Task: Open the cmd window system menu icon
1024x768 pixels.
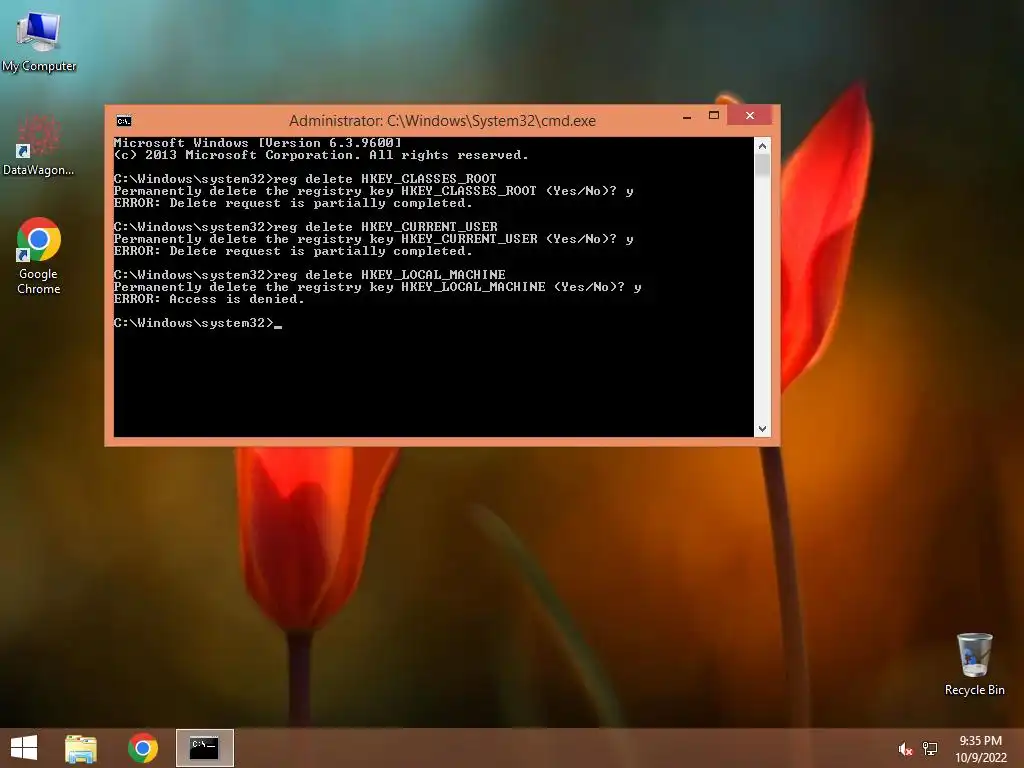Action: click(123, 121)
